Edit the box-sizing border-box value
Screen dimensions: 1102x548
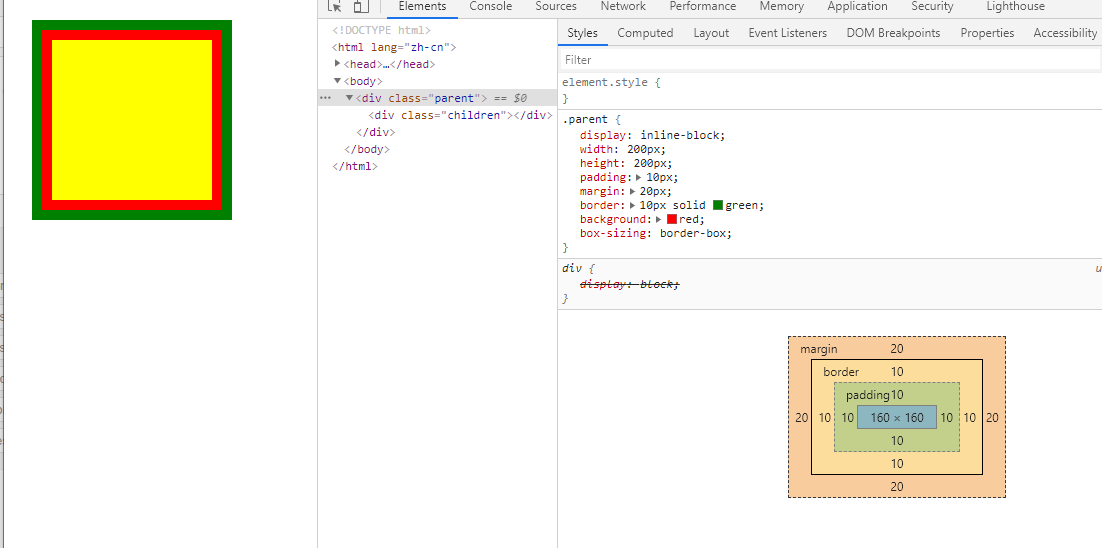[696, 233]
